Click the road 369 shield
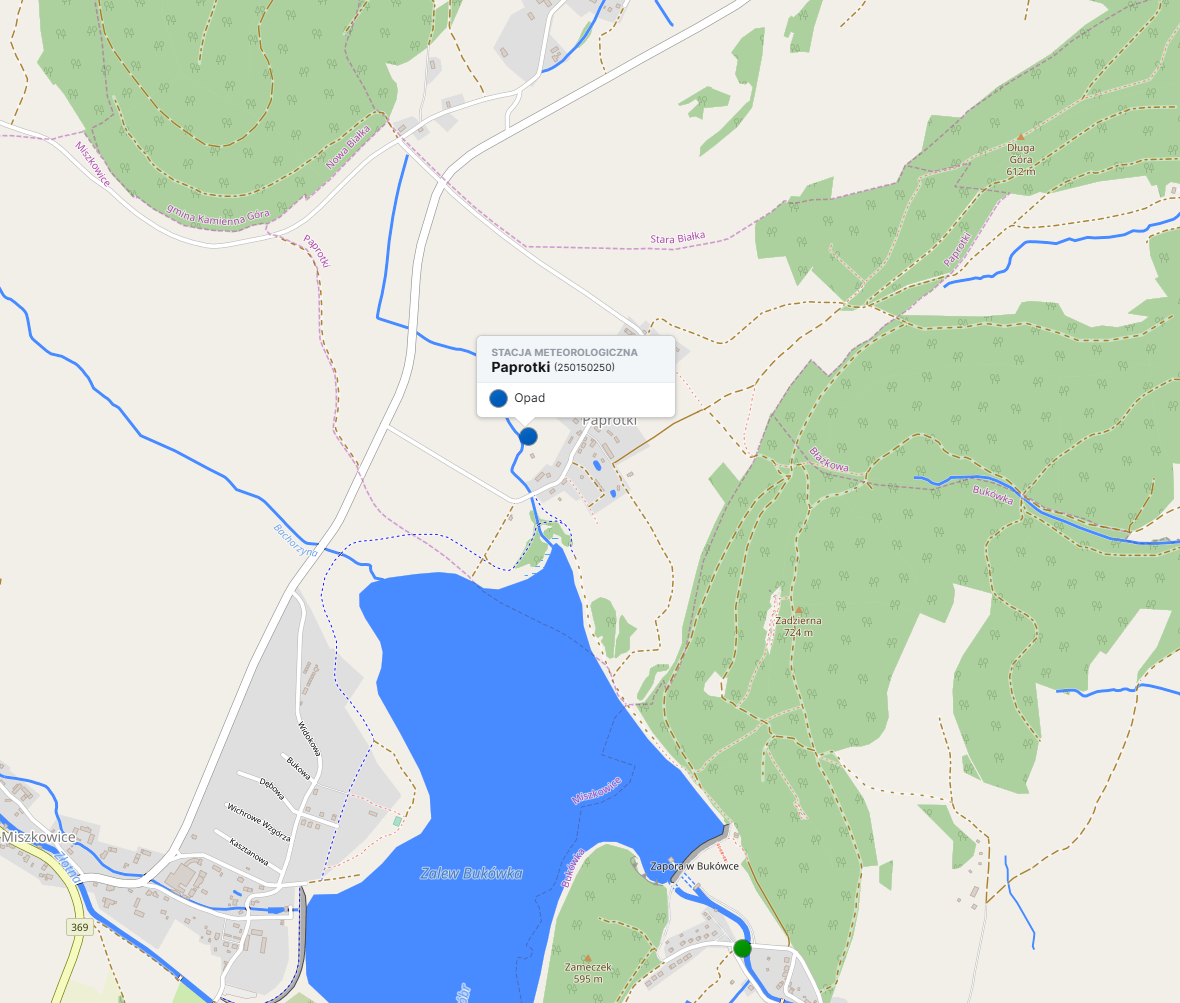This screenshot has height=1003, width=1180. (x=80, y=927)
